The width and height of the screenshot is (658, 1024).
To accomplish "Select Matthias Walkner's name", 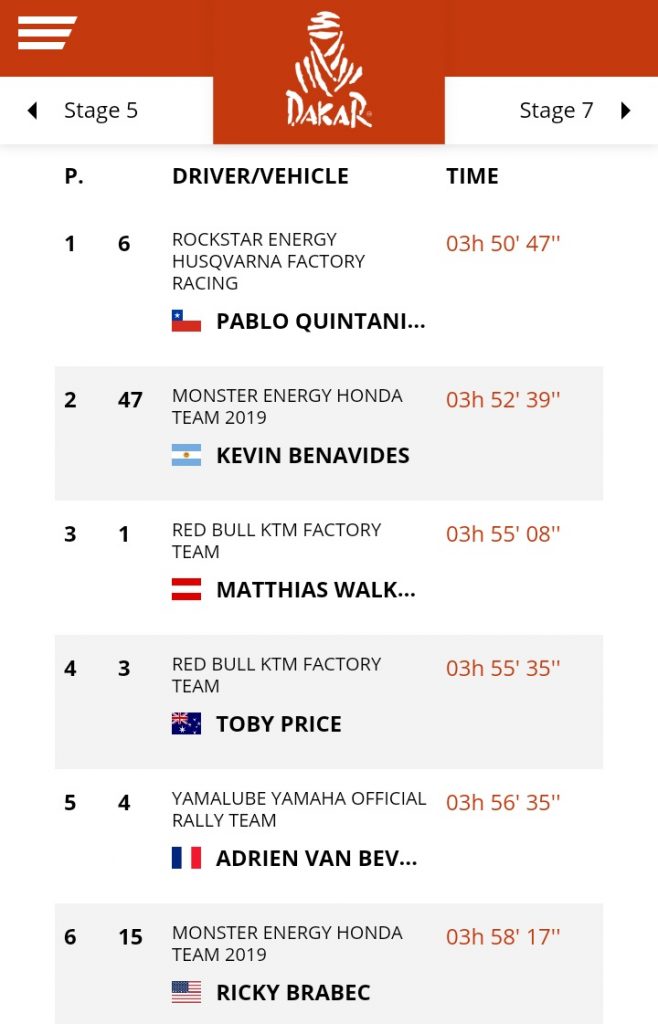I will coord(315,590).
